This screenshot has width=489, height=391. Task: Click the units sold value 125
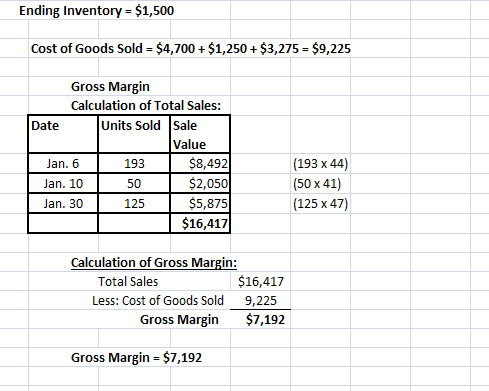tap(134, 204)
